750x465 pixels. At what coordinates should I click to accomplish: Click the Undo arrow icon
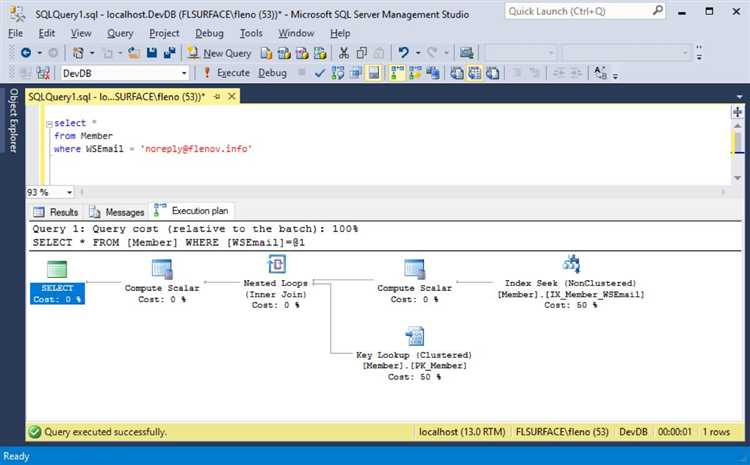coord(403,53)
